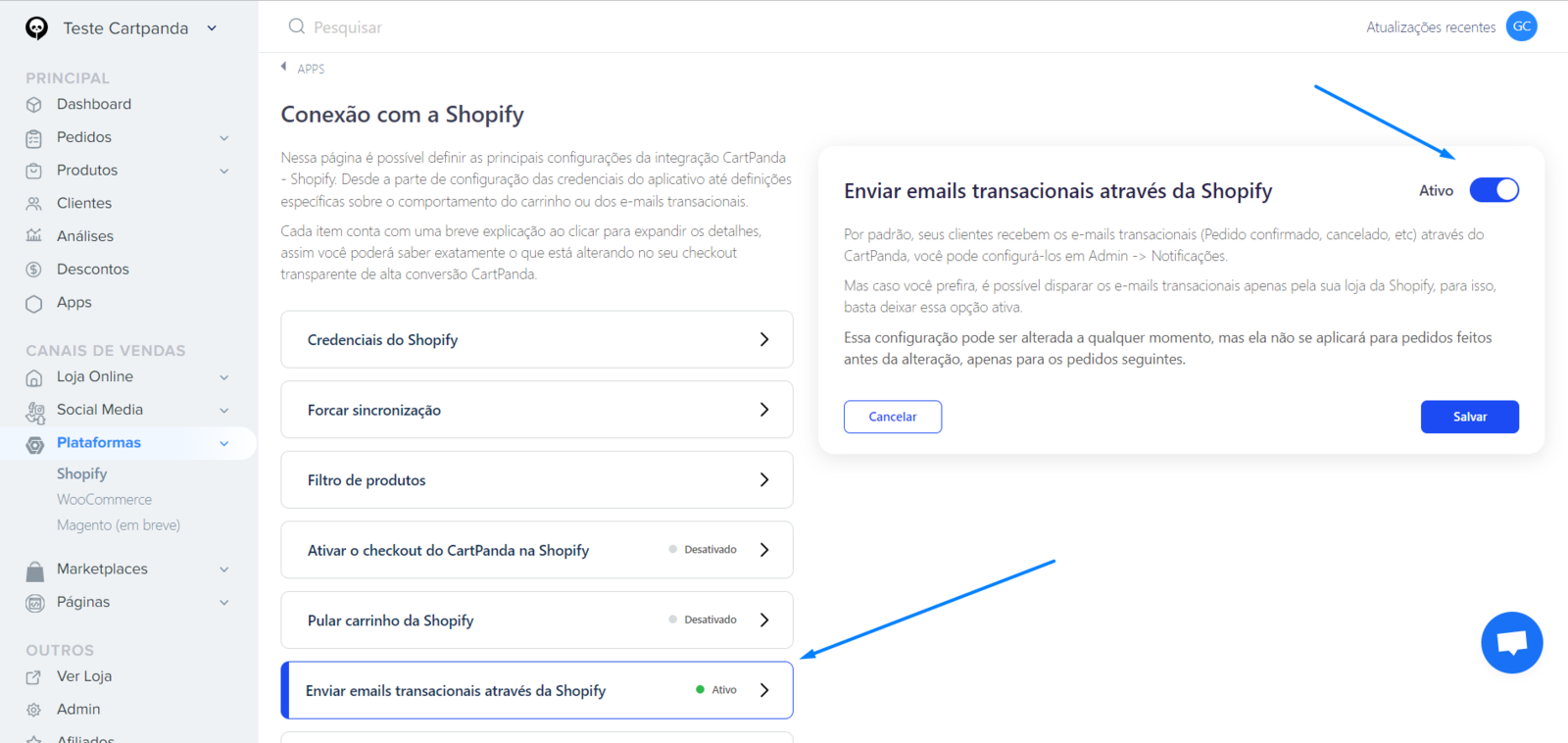Click the search magnifier icon
This screenshot has height=743, width=1568.
click(297, 26)
